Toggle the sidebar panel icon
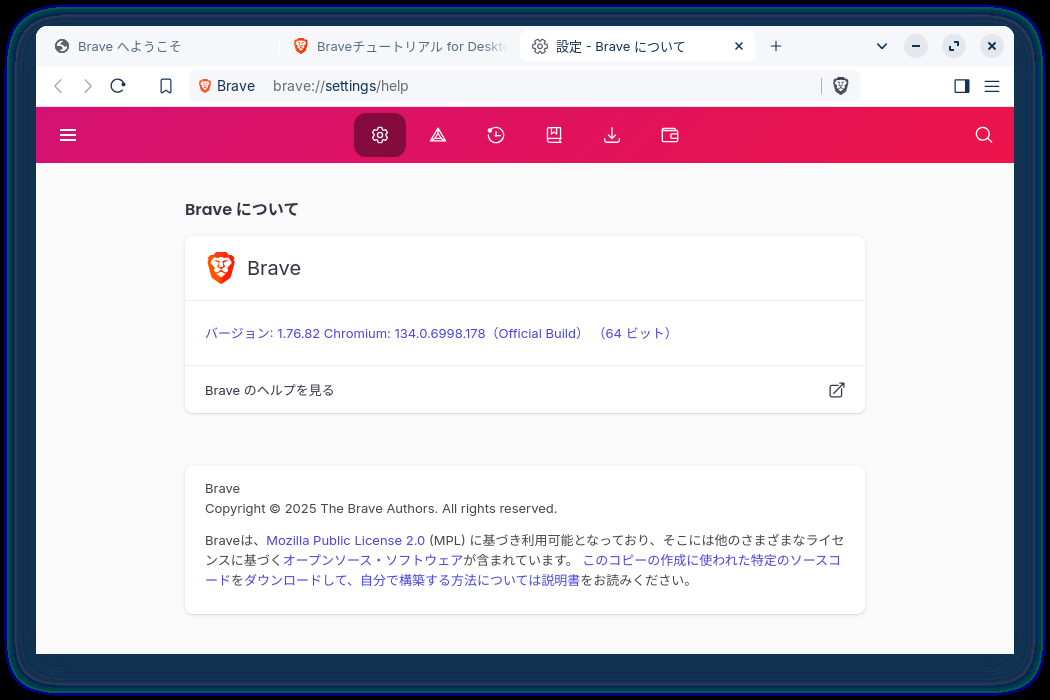 click(962, 86)
